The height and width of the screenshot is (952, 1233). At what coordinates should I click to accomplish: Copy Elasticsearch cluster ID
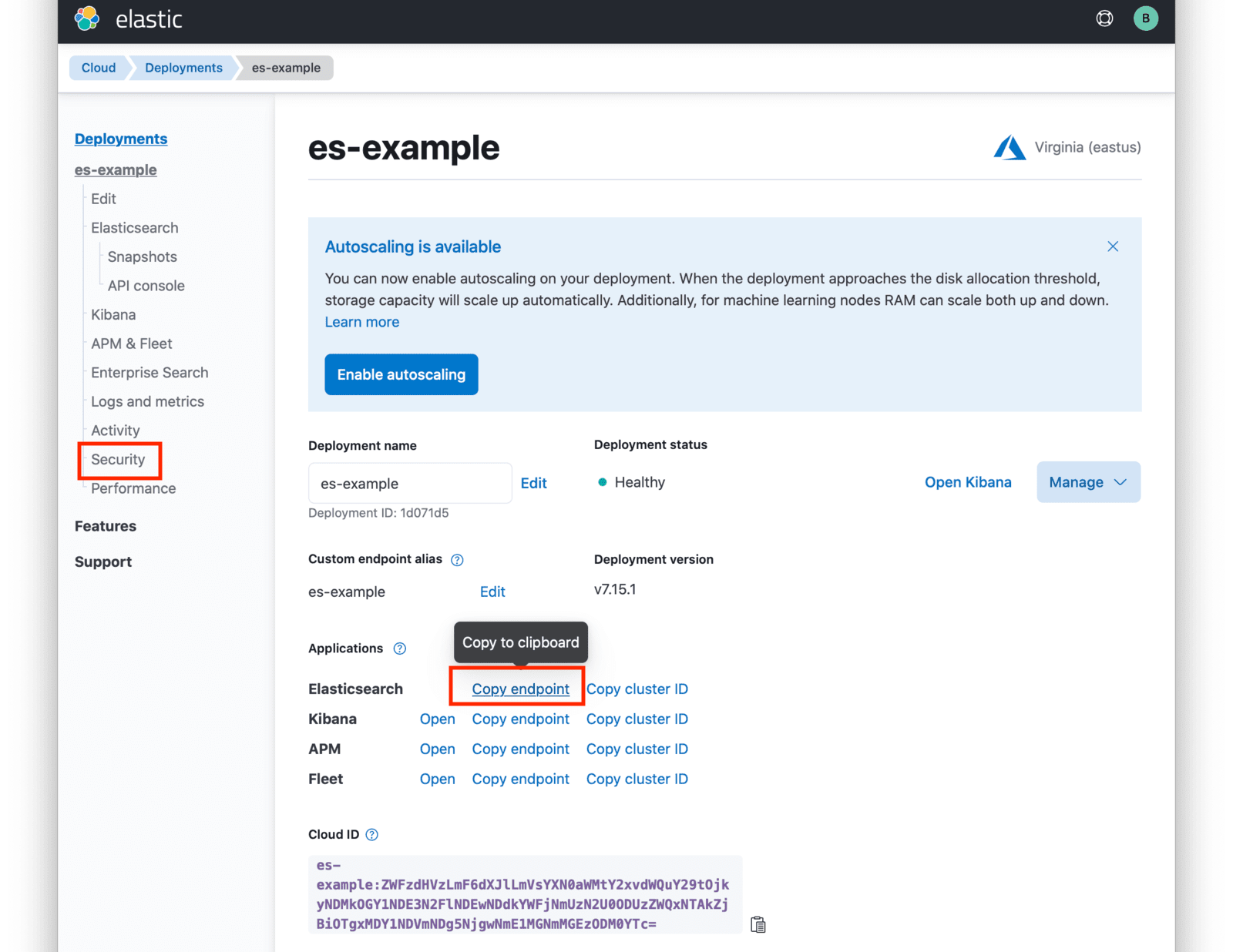point(637,689)
